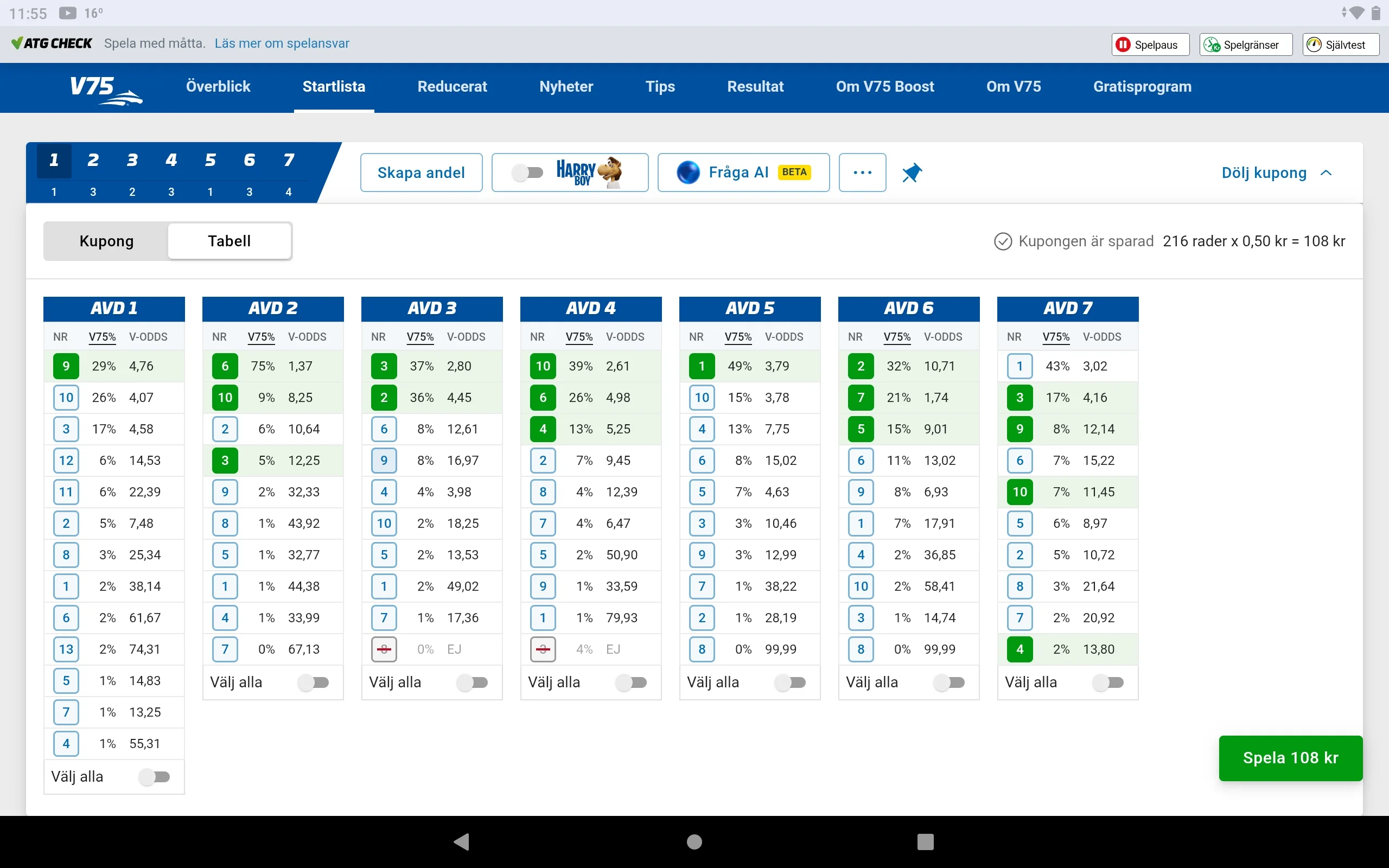The image size is (1389, 868).
Task: Open Spelpaus with the pause icon
Action: pyautogui.click(x=1150, y=44)
